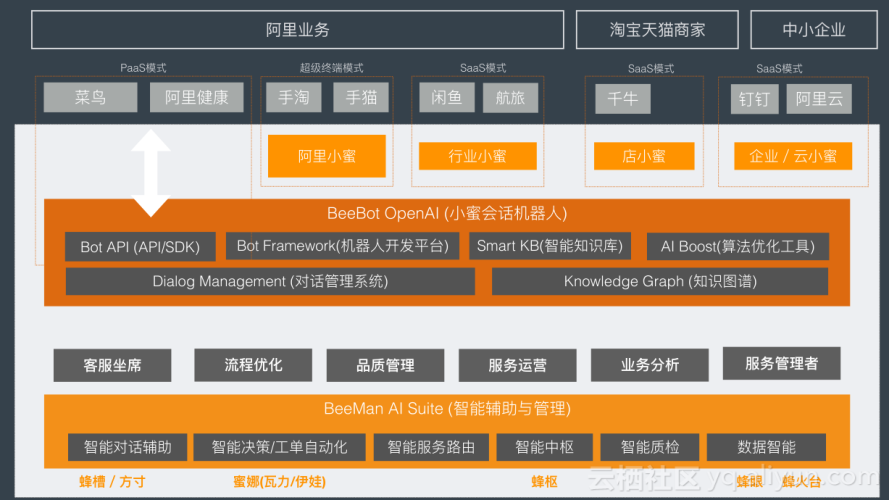Click the SaaS模式 label above 闲鱼
Image resolution: width=889 pixels, height=500 pixels.
click(483, 68)
